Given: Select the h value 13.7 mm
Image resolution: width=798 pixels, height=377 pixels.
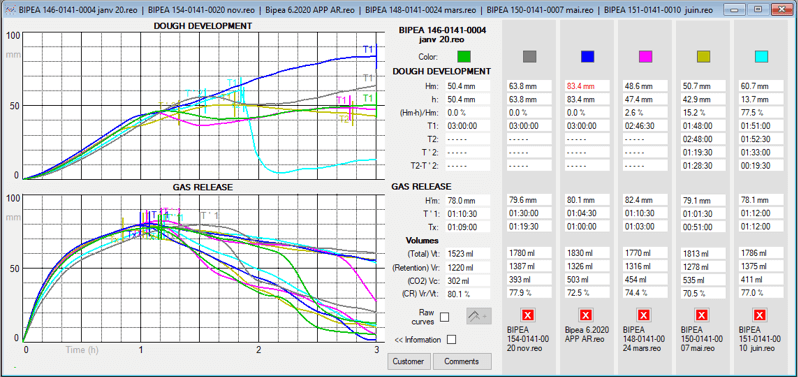Looking at the screenshot, I should (x=761, y=99).
